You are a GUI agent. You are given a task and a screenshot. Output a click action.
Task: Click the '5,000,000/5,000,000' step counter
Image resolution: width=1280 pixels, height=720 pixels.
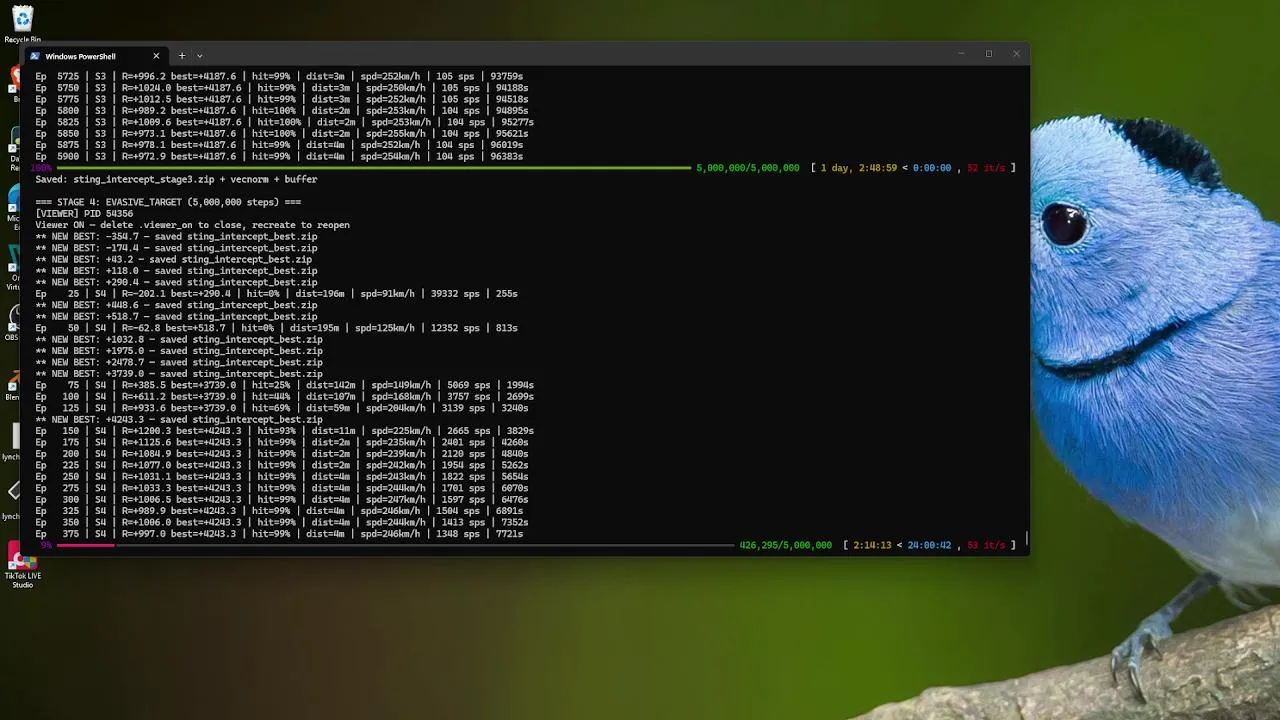coord(747,168)
